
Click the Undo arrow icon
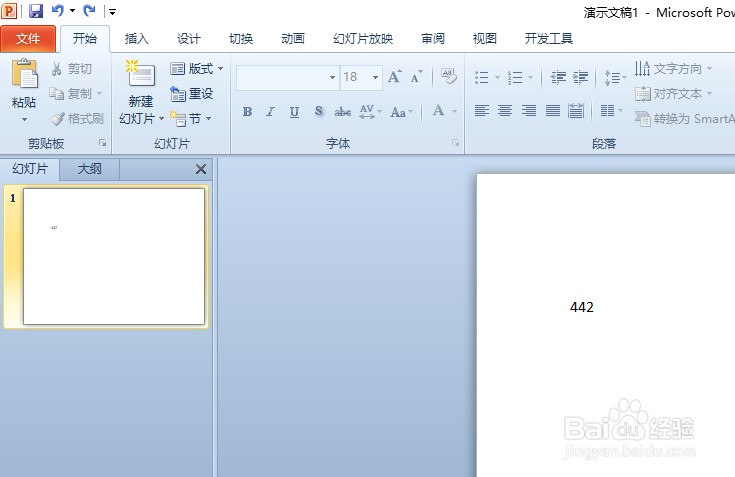(x=58, y=10)
